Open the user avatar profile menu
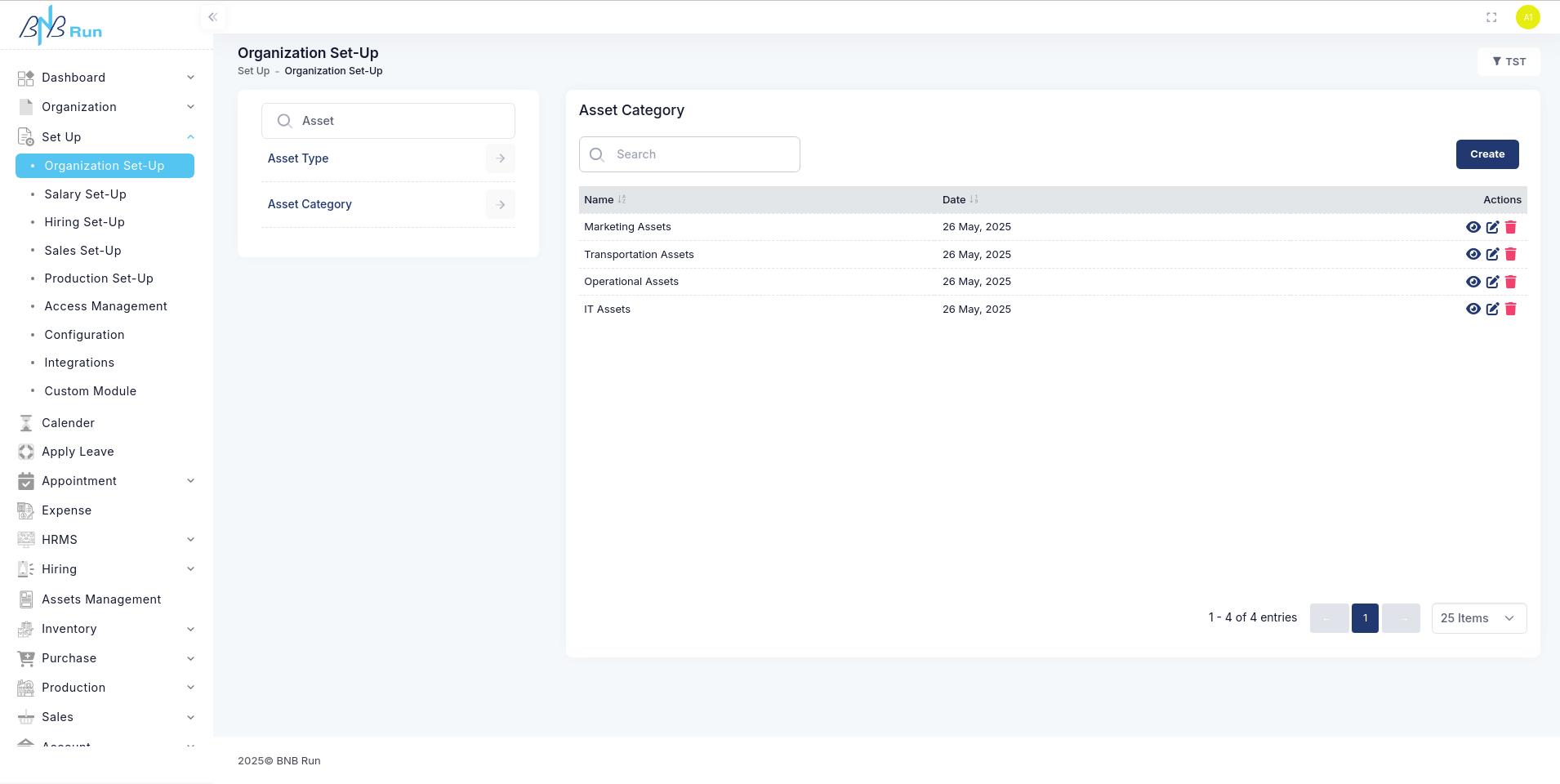This screenshot has height=784, width=1560. point(1527,17)
